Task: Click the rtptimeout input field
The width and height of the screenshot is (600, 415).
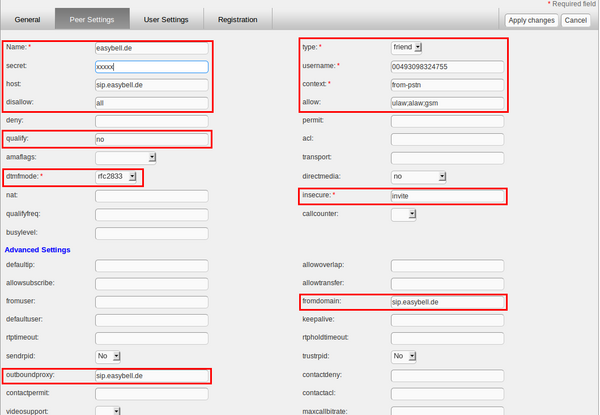Action: pyautogui.click(x=152, y=338)
